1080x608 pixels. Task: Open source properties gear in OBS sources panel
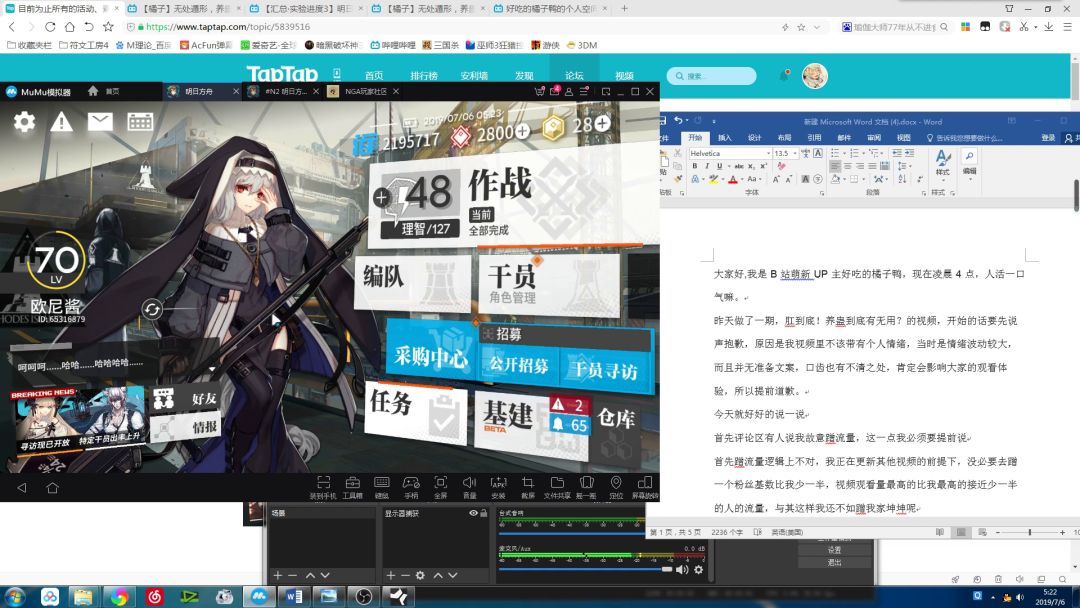[x=420, y=575]
